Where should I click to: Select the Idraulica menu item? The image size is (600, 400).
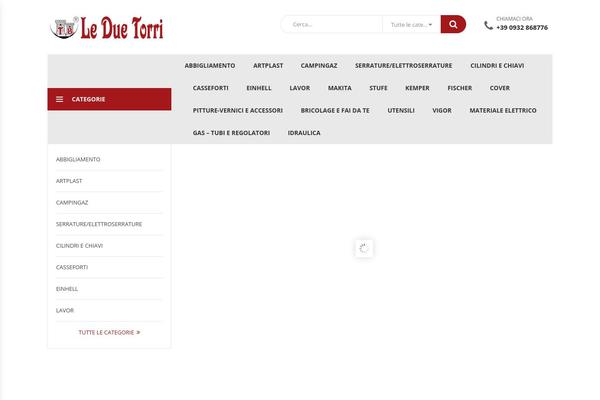(304, 133)
